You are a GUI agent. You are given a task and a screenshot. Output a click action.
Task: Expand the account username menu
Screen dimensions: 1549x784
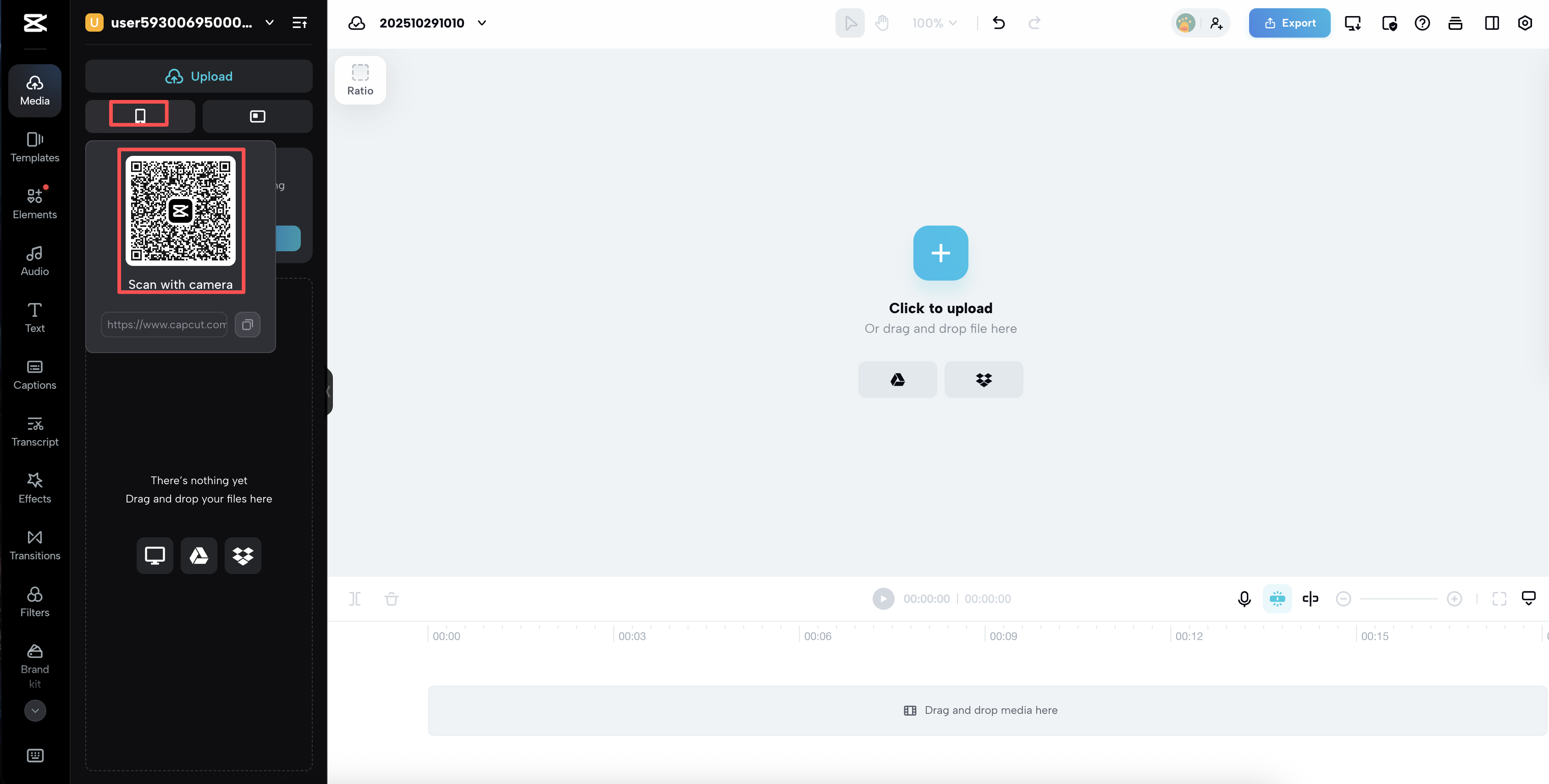[269, 22]
